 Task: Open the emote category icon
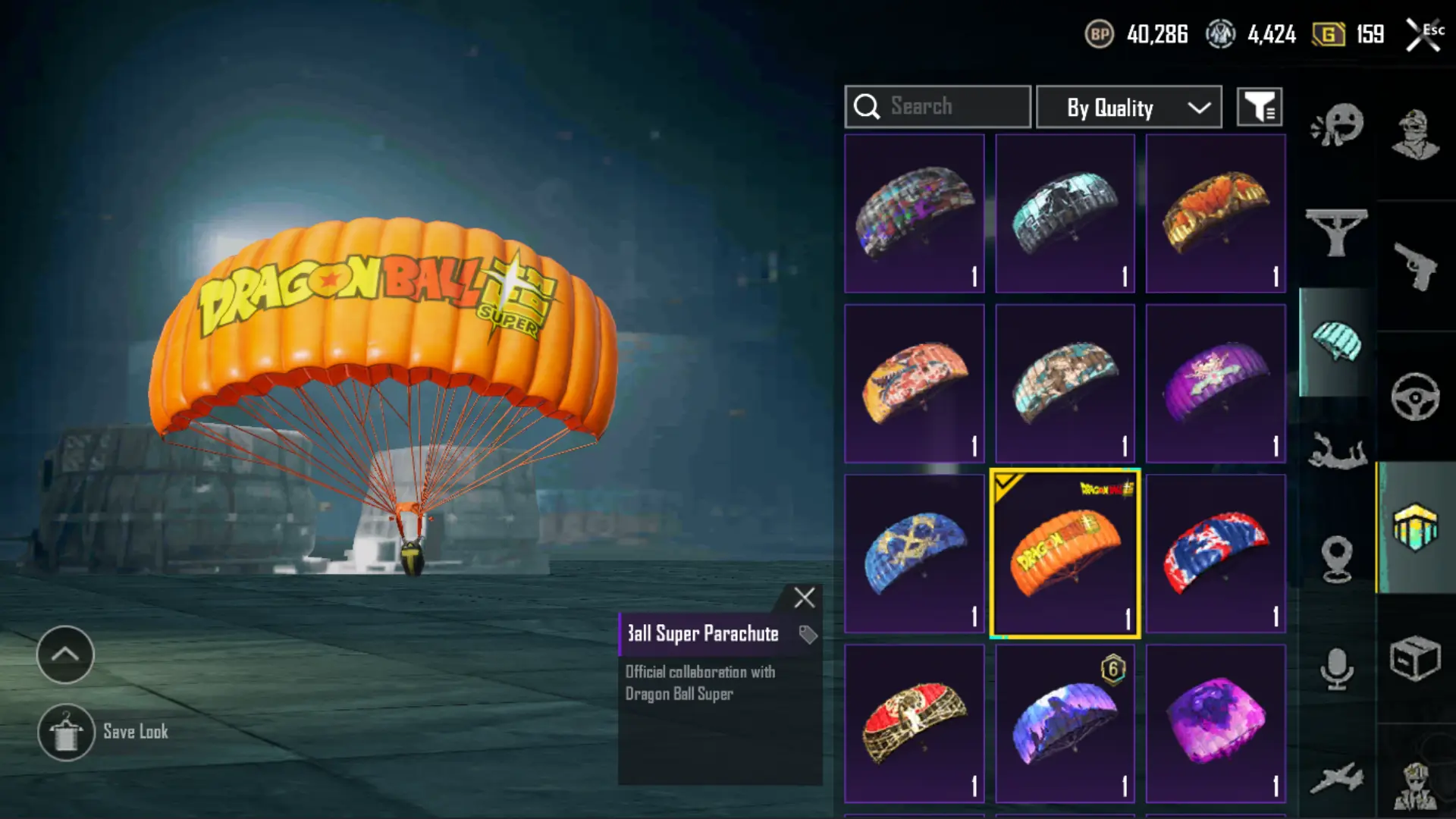1337,124
